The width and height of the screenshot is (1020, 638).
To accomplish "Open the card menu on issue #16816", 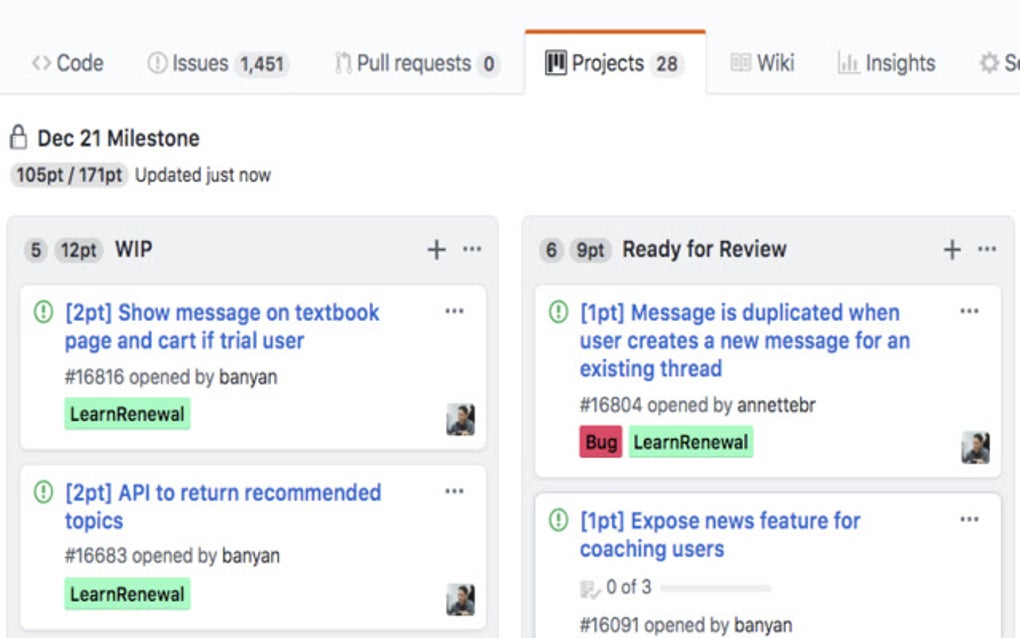I will 455,311.
